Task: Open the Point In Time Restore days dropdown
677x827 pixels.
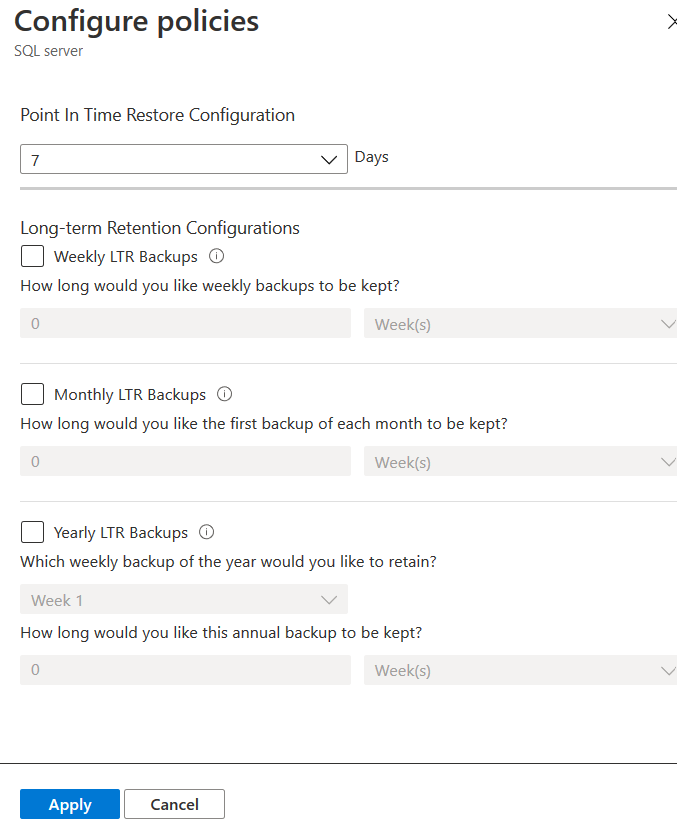Action: pyautogui.click(x=184, y=160)
